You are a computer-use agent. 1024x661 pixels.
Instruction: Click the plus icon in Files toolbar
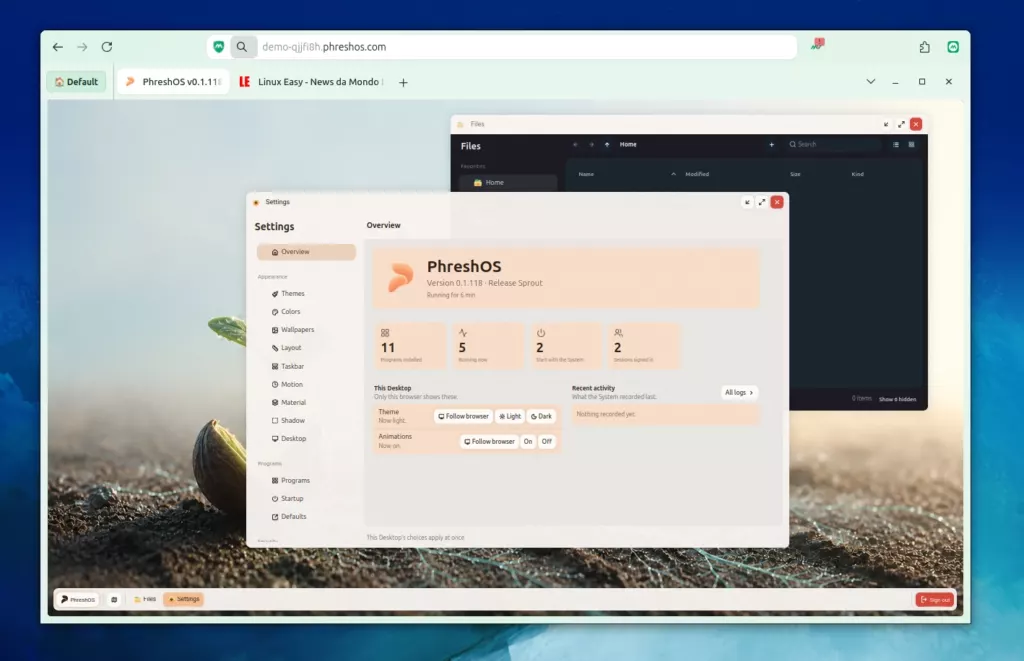click(x=771, y=144)
